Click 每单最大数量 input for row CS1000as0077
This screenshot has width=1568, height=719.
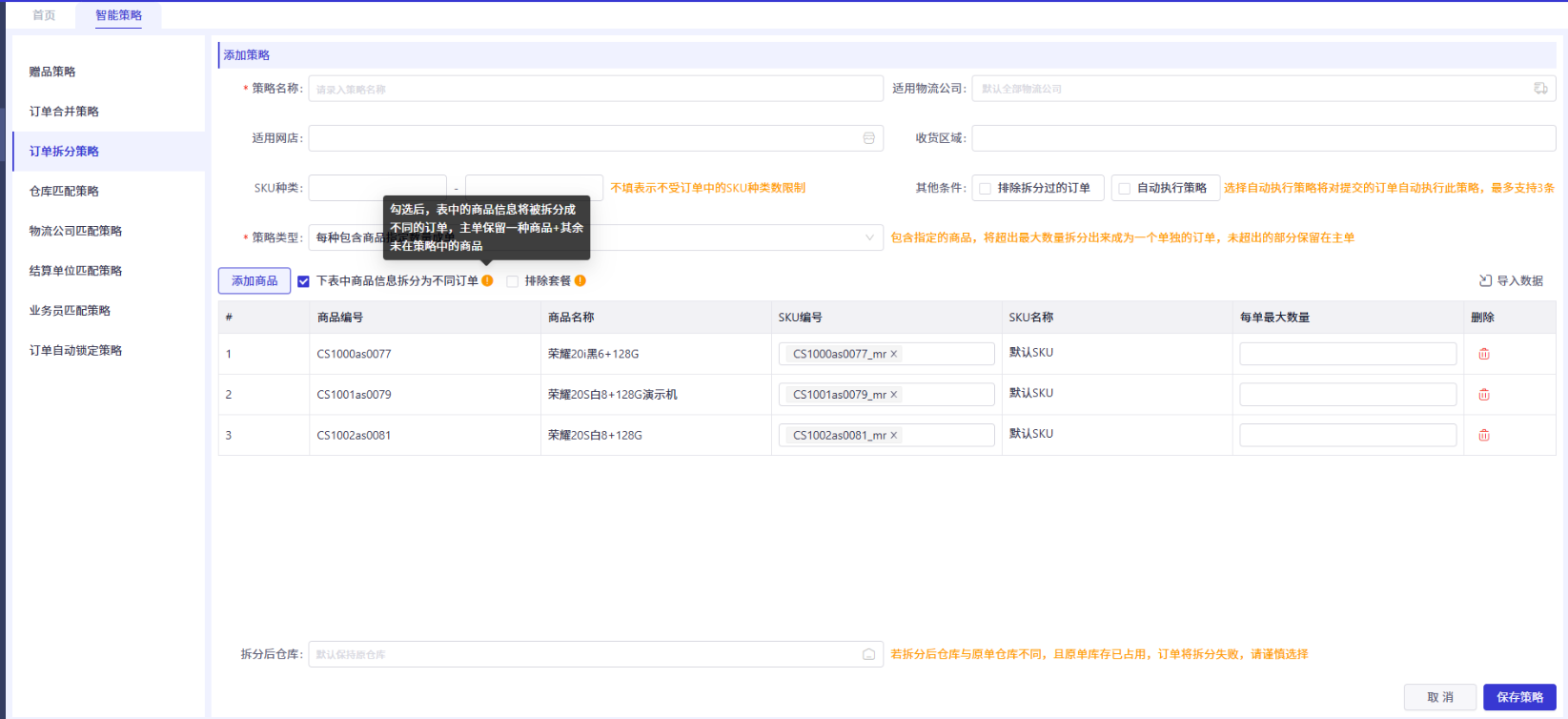tap(1348, 354)
